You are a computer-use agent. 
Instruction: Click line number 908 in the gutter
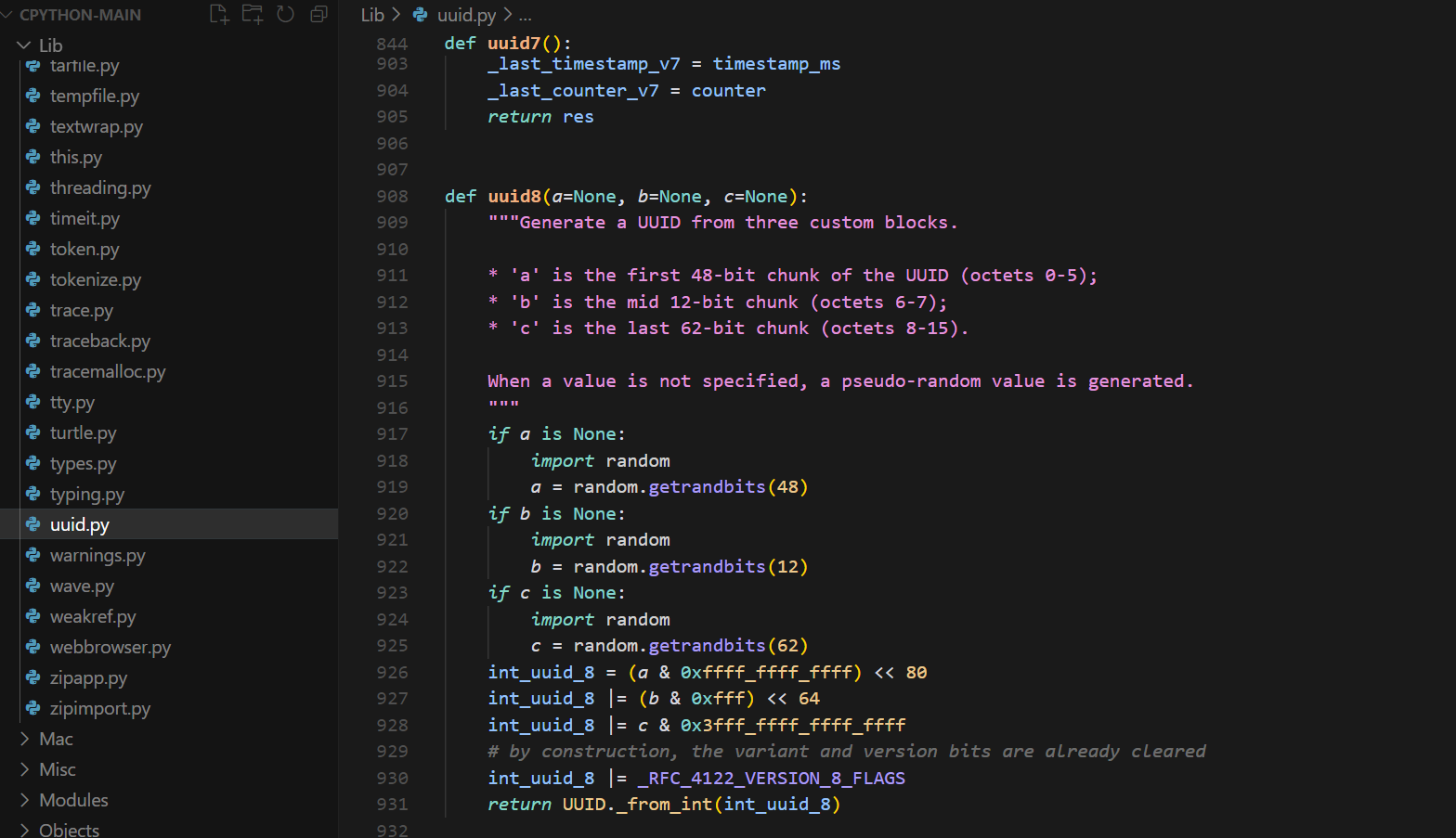click(392, 196)
